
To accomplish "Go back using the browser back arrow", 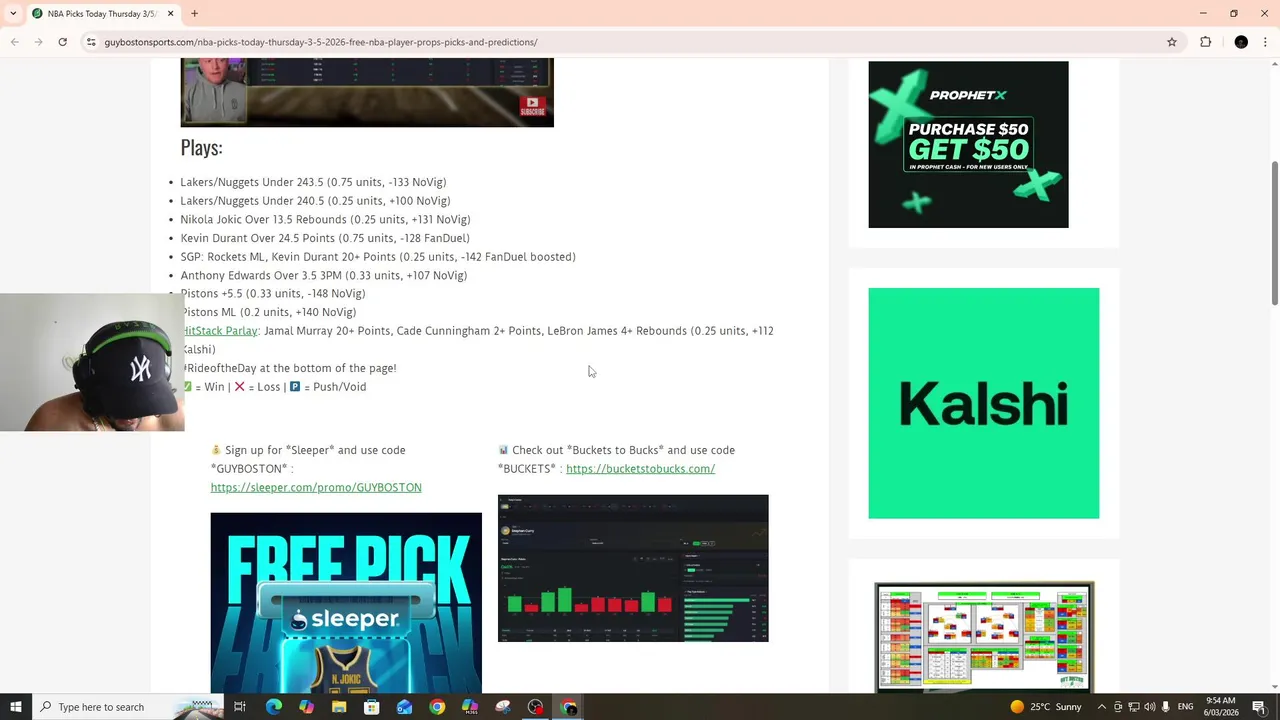I will pyautogui.click(x=14, y=42).
